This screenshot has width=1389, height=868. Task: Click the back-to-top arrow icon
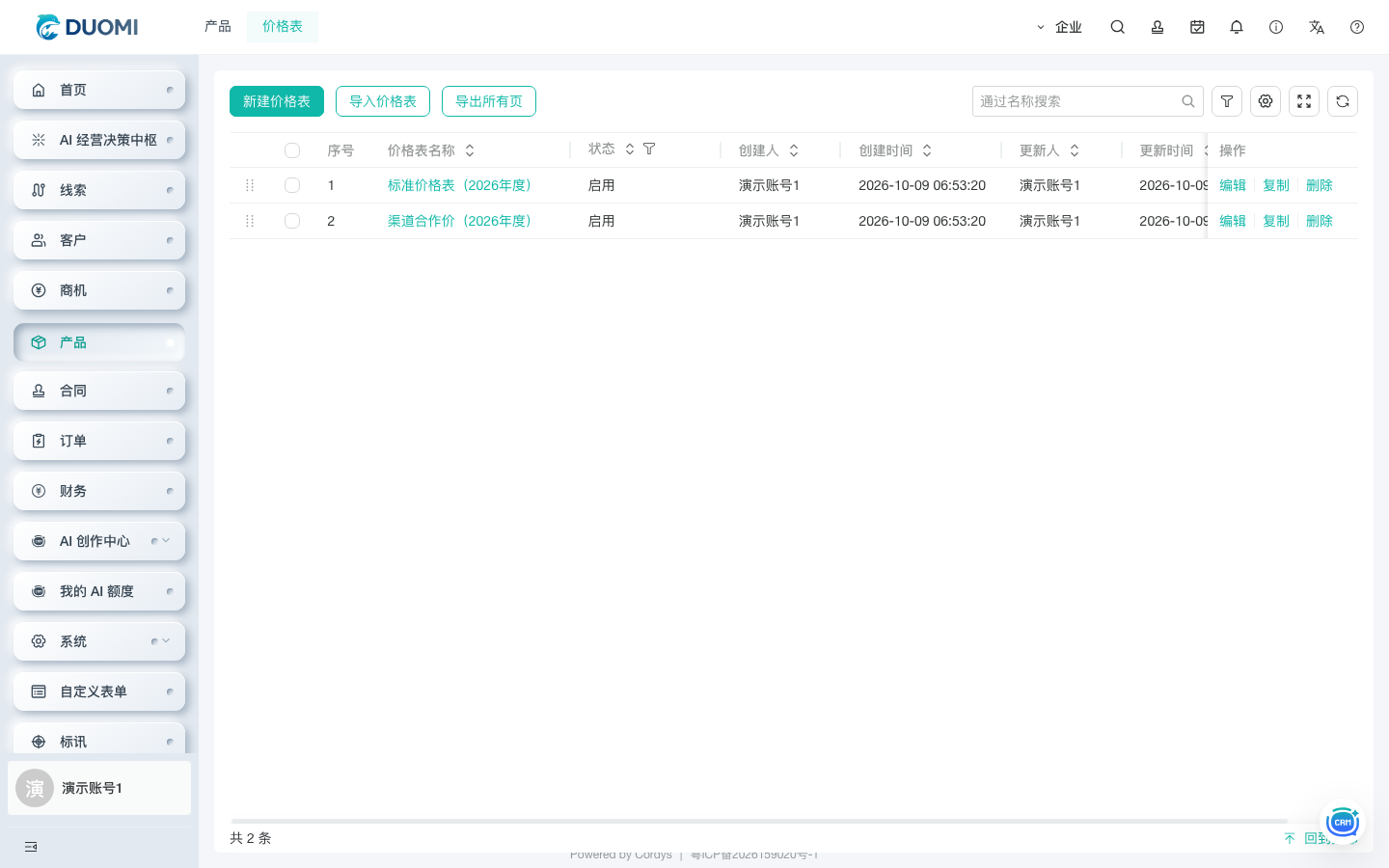(1290, 838)
